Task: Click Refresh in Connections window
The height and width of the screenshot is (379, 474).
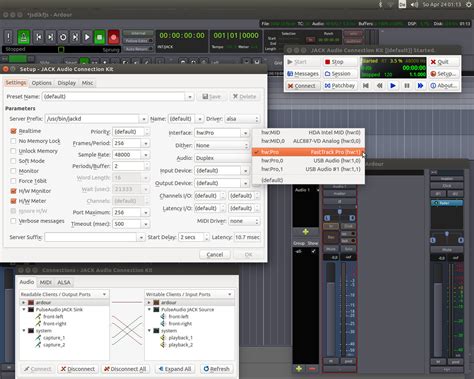Action: (x=217, y=369)
